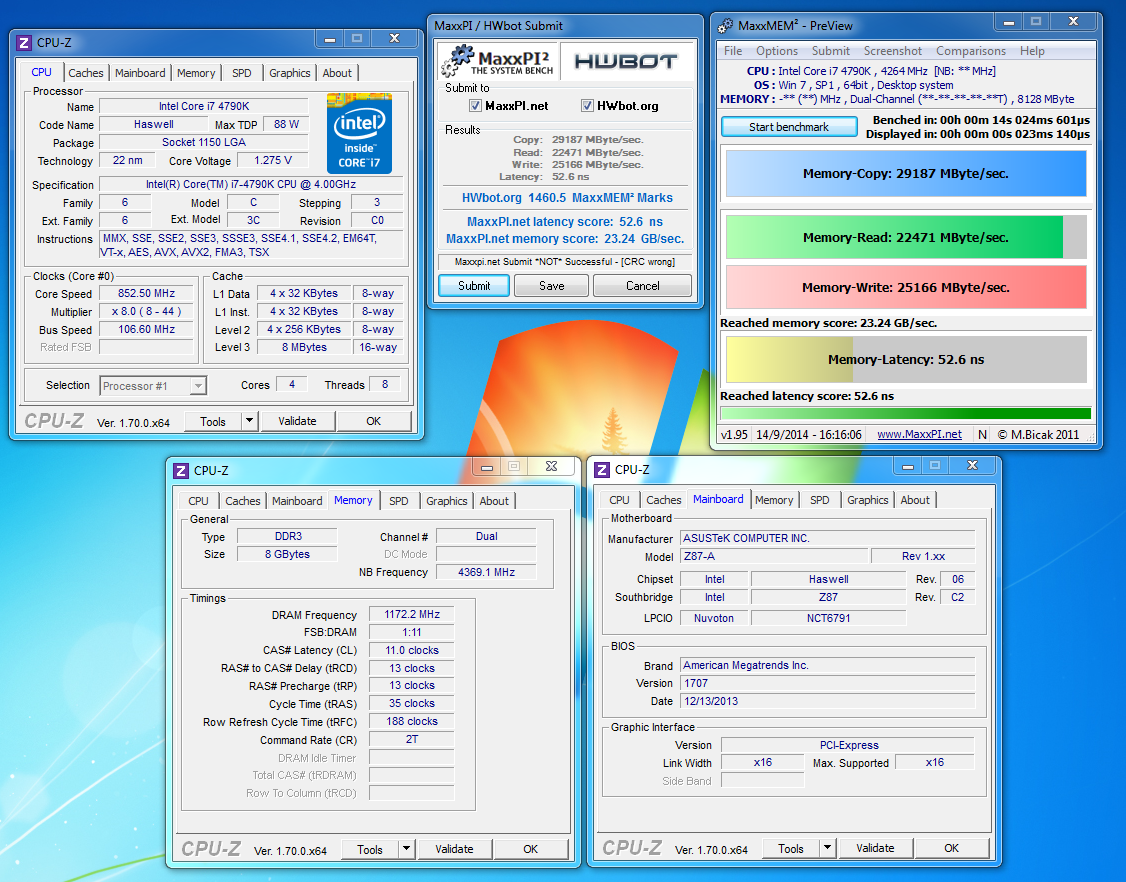Open the File menu in MaxxMEM
This screenshot has width=1126, height=882.
(733, 51)
